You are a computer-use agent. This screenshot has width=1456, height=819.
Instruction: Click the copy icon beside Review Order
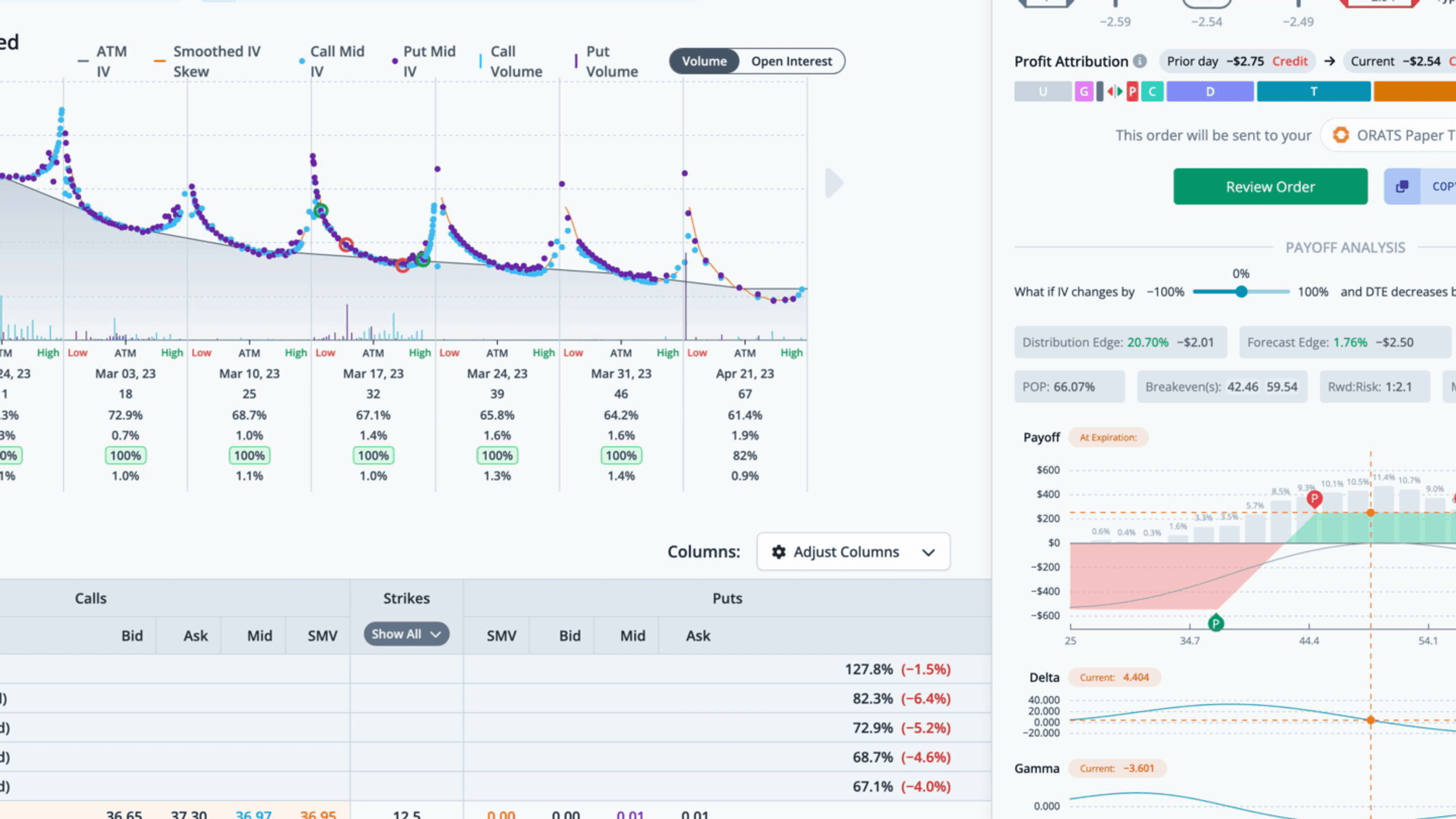click(1402, 186)
